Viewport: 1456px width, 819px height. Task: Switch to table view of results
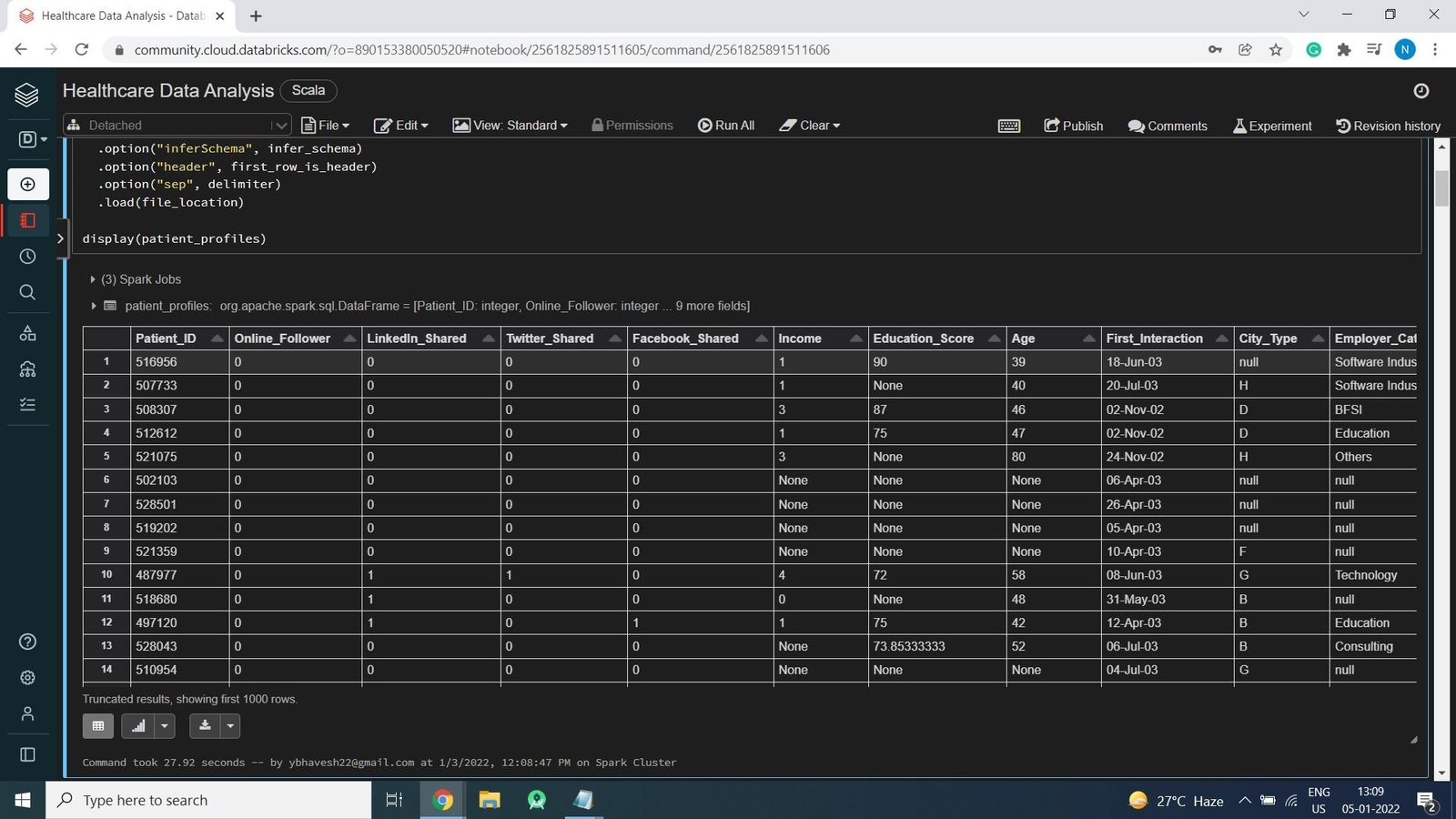click(x=98, y=726)
